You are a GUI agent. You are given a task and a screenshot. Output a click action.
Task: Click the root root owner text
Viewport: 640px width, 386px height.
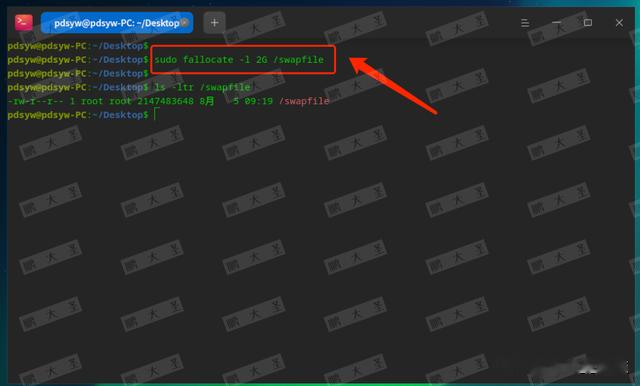106,101
